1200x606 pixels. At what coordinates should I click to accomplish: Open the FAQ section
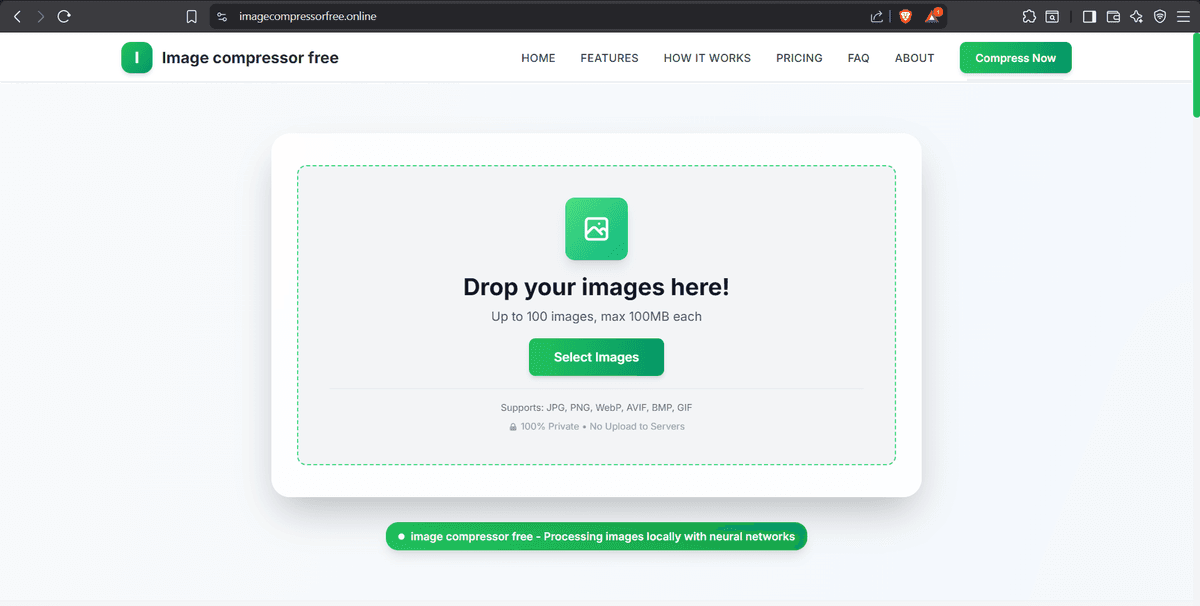pyautogui.click(x=858, y=58)
